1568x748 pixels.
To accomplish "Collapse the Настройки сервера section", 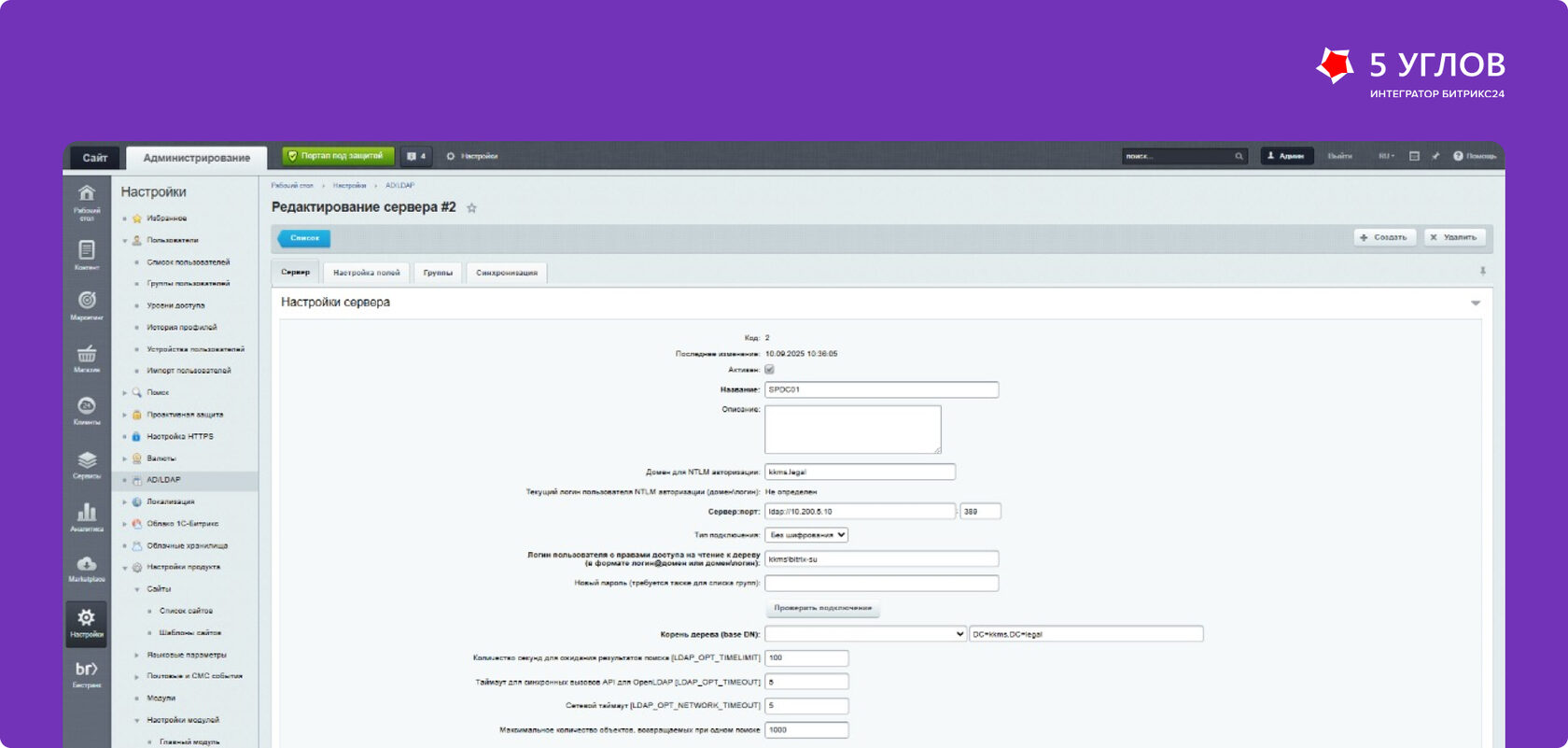I will click(x=1476, y=303).
